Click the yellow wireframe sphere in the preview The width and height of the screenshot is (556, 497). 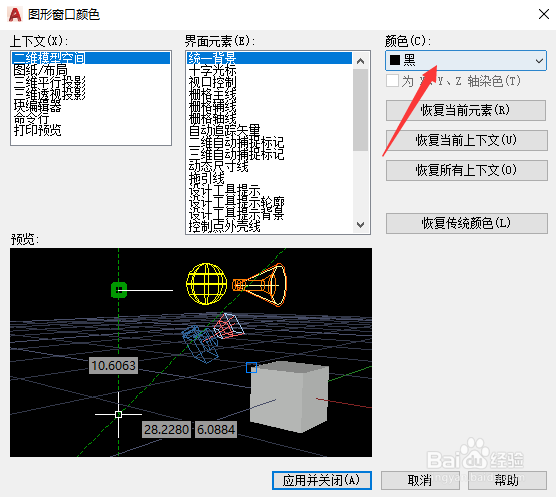[x=207, y=284]
